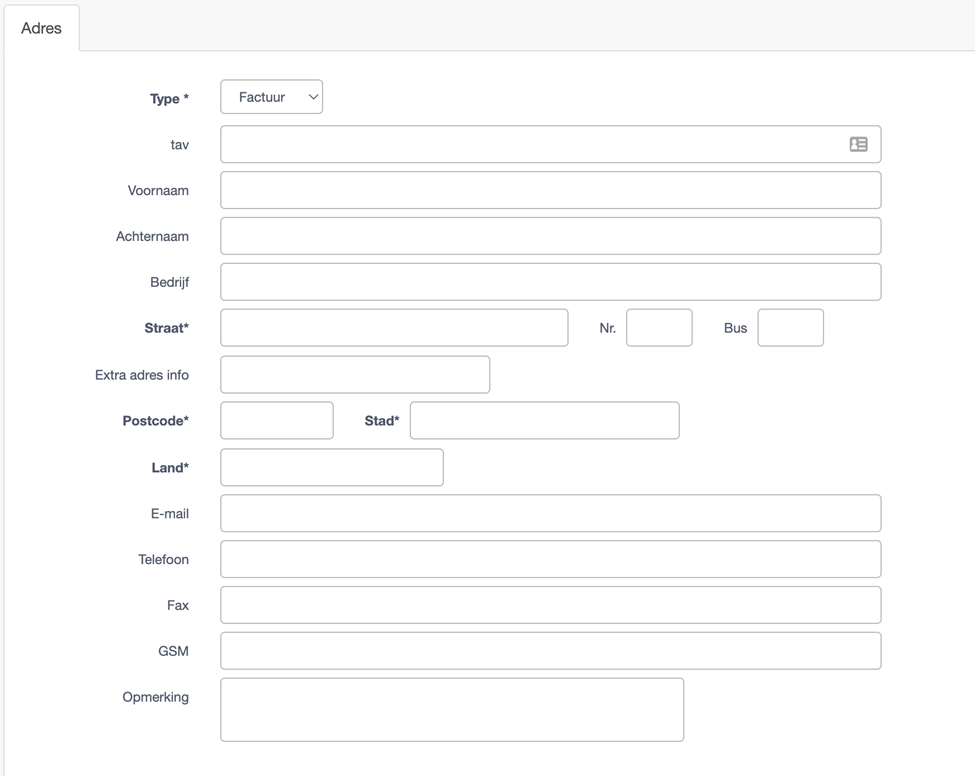
Task: Click the "Bedrijf" label text
Action: 170,283
